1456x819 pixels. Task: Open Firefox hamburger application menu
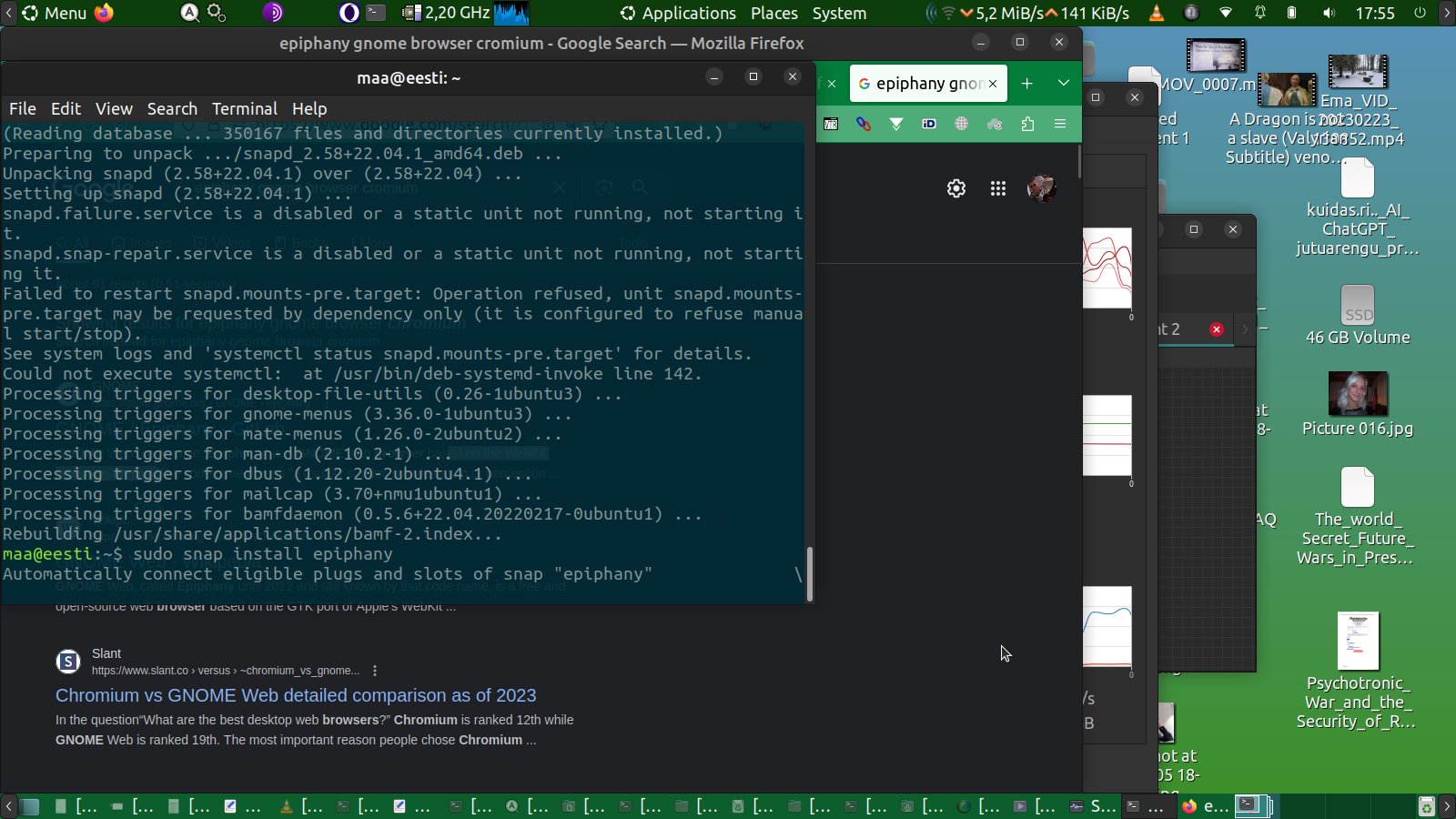1060,124
